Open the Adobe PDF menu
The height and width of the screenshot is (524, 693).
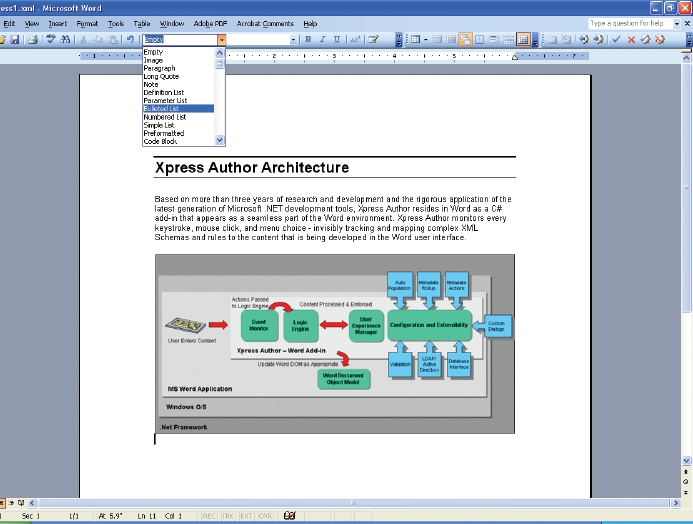[210, 24]
